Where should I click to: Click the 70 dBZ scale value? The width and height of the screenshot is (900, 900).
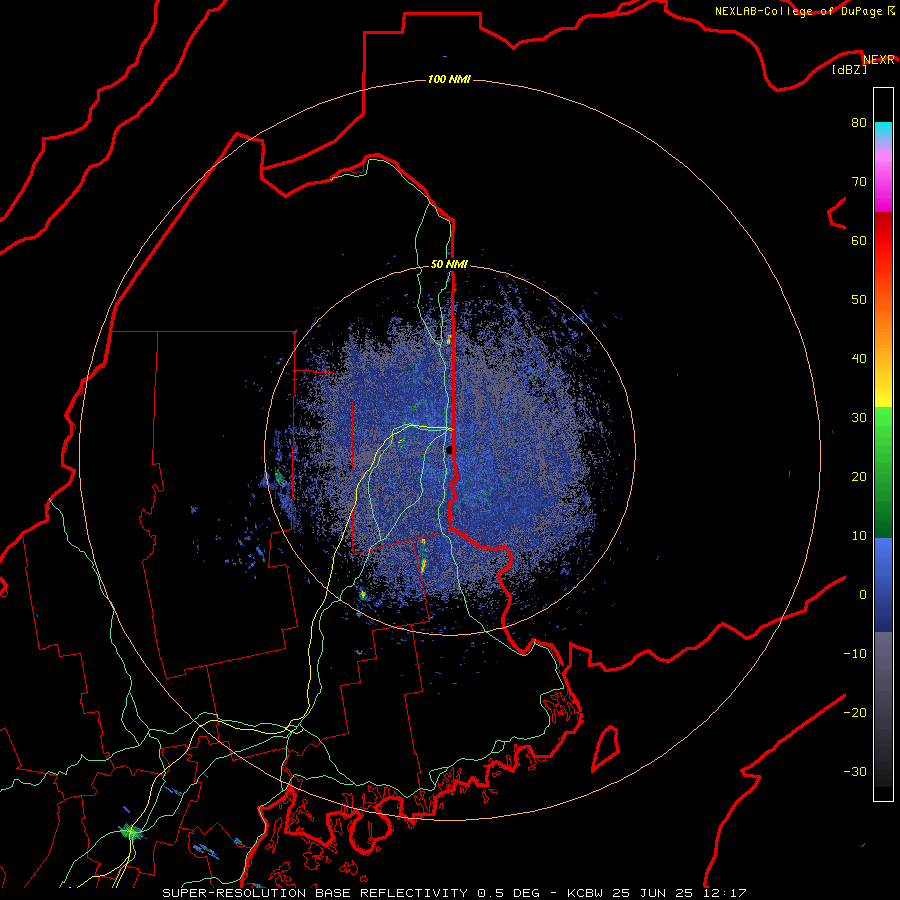click(x=859, y=181)
